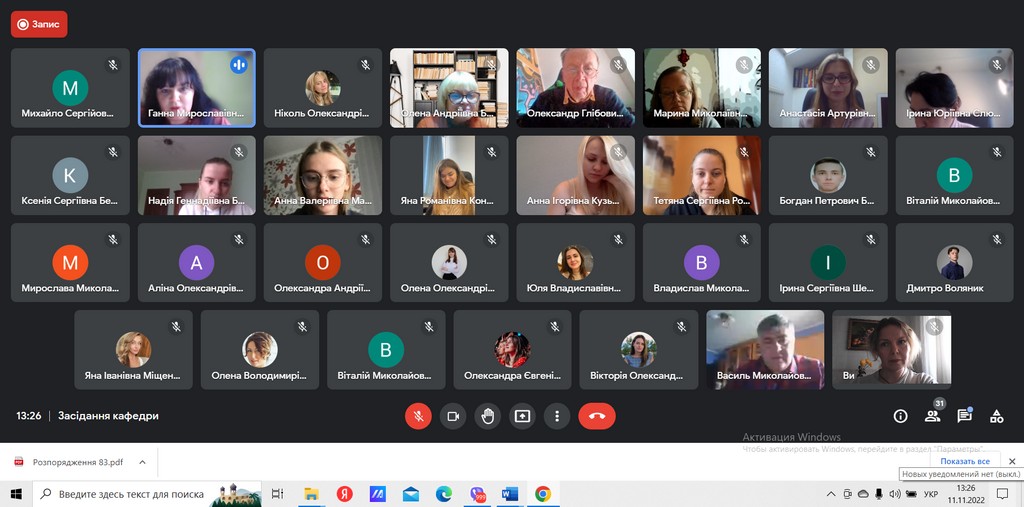Image resolution: width=1024 pixels, height=507 pixels.
Task: Click the red Запис recording indicator
Action: coord(39,24)
